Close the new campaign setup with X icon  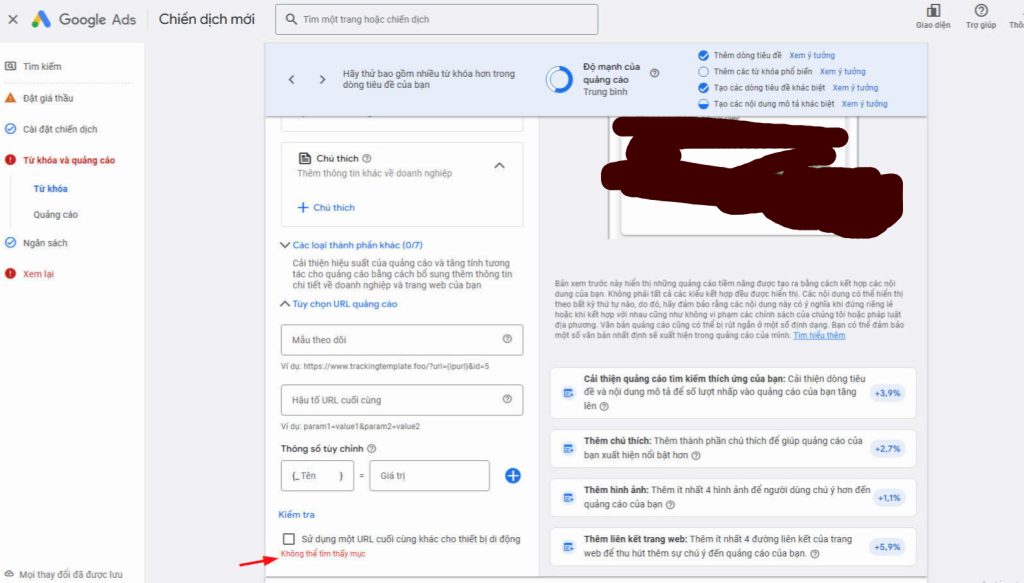pyautogui.click(x=13, y=19)
